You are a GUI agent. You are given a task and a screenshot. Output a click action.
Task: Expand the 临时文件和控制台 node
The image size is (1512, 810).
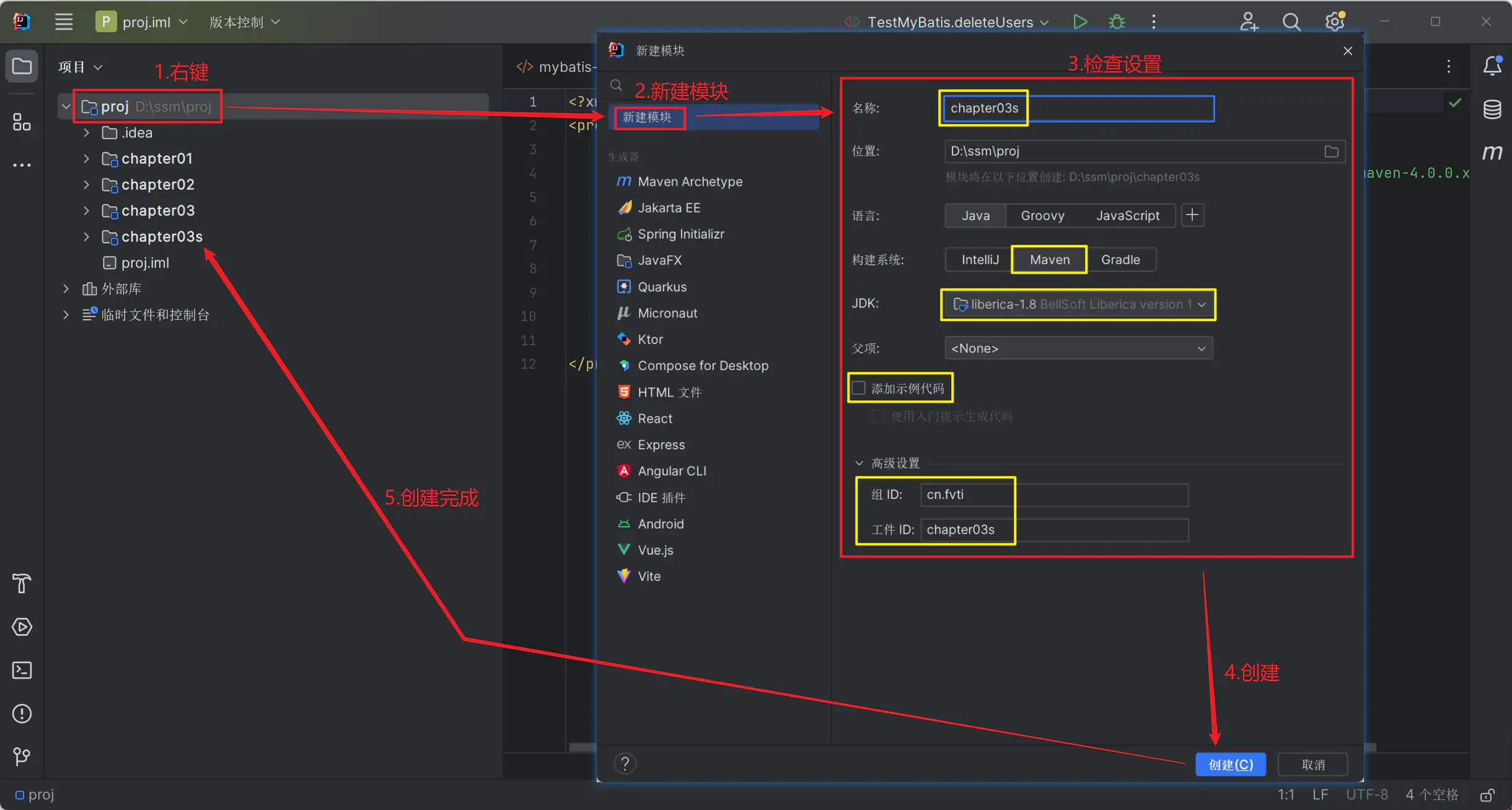(x=66, y=315)
